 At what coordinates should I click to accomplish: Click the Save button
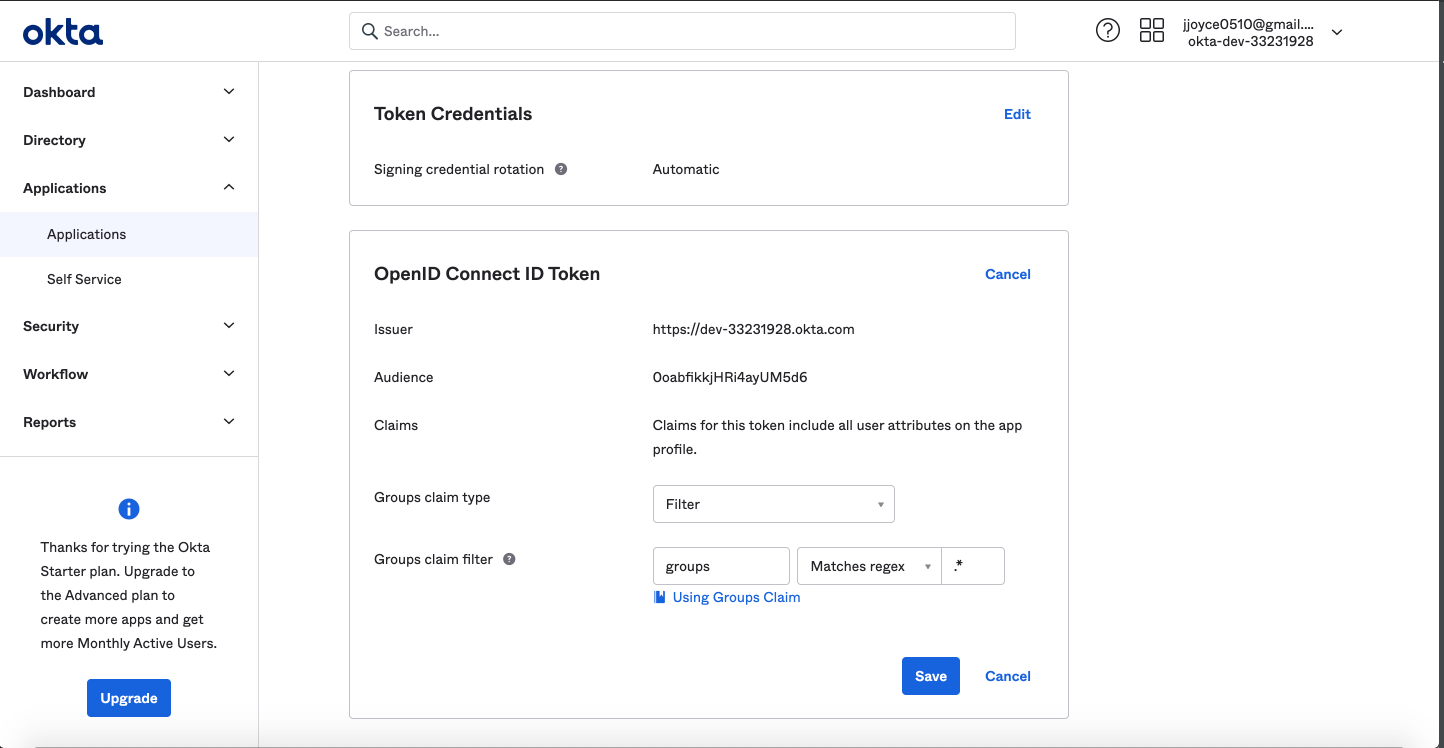(x=930, y=676)
